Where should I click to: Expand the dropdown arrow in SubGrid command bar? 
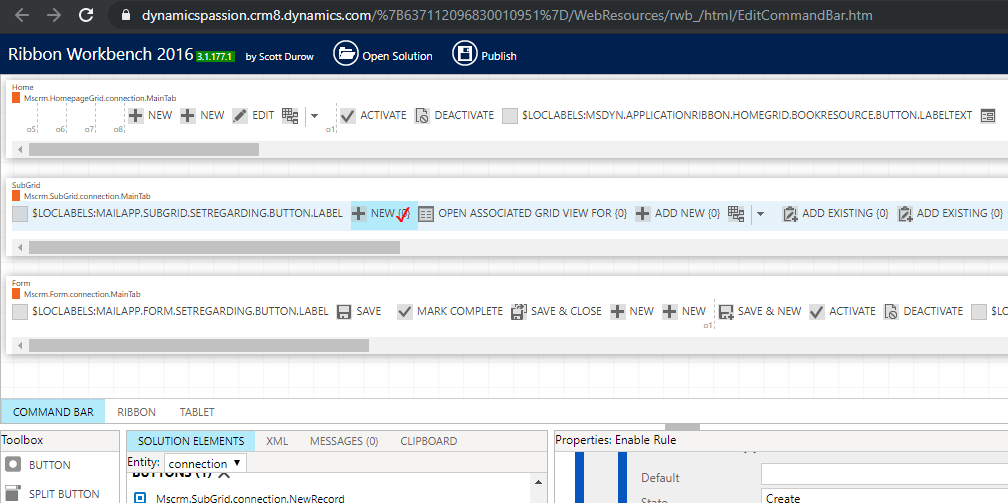[x=760, y=214]
